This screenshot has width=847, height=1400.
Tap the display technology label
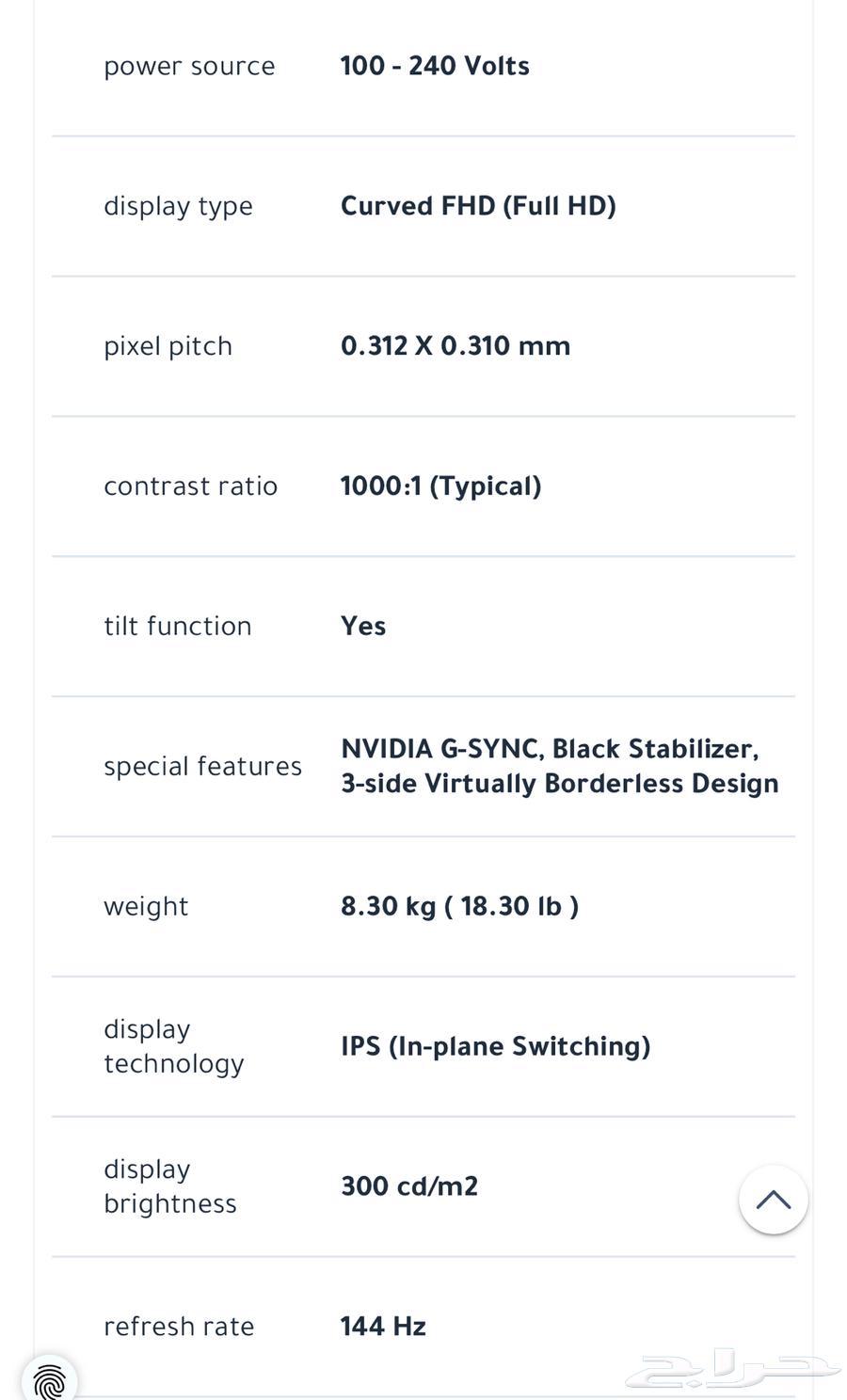(174, 1046)
